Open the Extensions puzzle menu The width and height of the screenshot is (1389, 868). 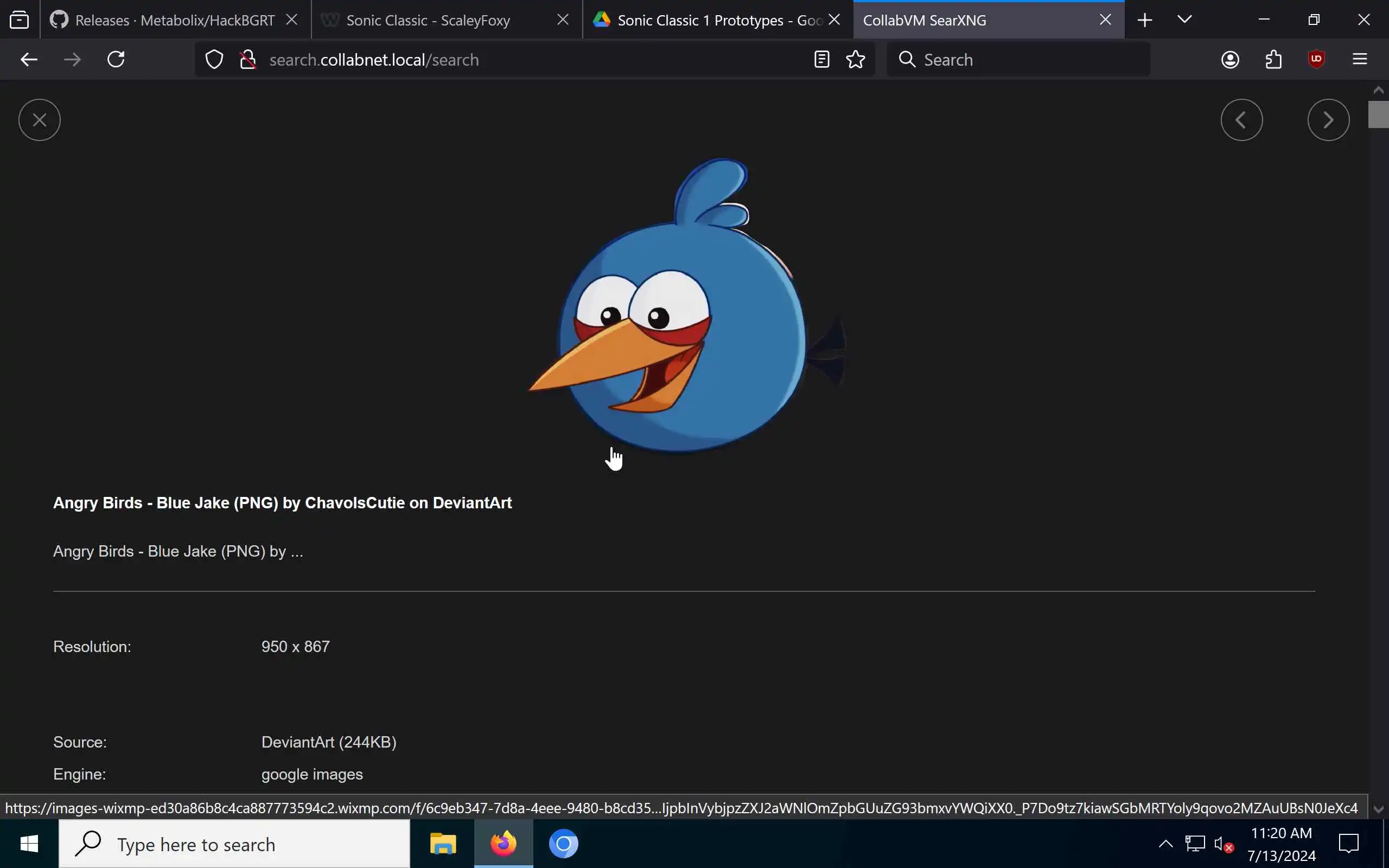coord(1273,59)
